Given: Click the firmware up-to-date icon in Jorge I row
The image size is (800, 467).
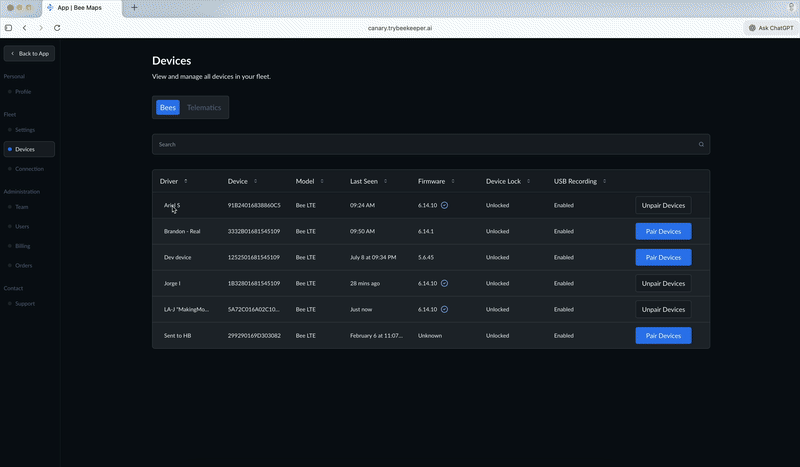Looking at the screenshot, I should click(445, 283).
